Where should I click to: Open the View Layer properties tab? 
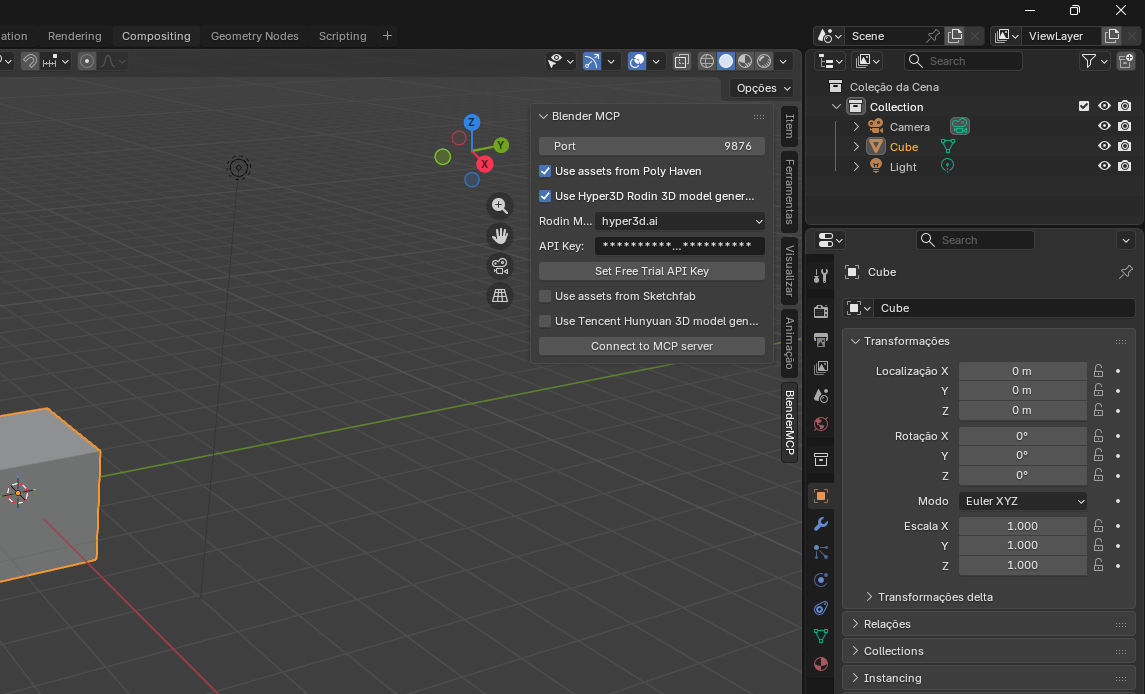click(821, 367)
